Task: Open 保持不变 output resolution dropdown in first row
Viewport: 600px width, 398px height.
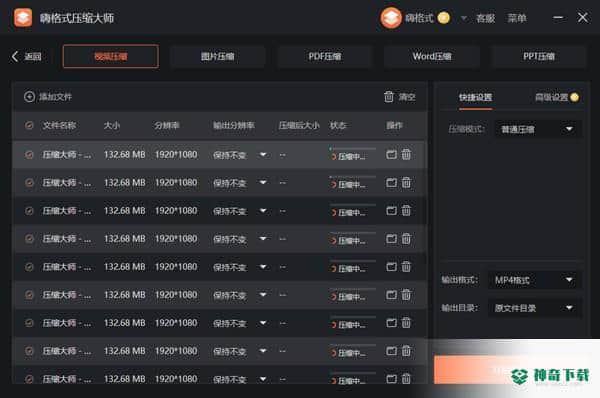Action: click(240, 155)
